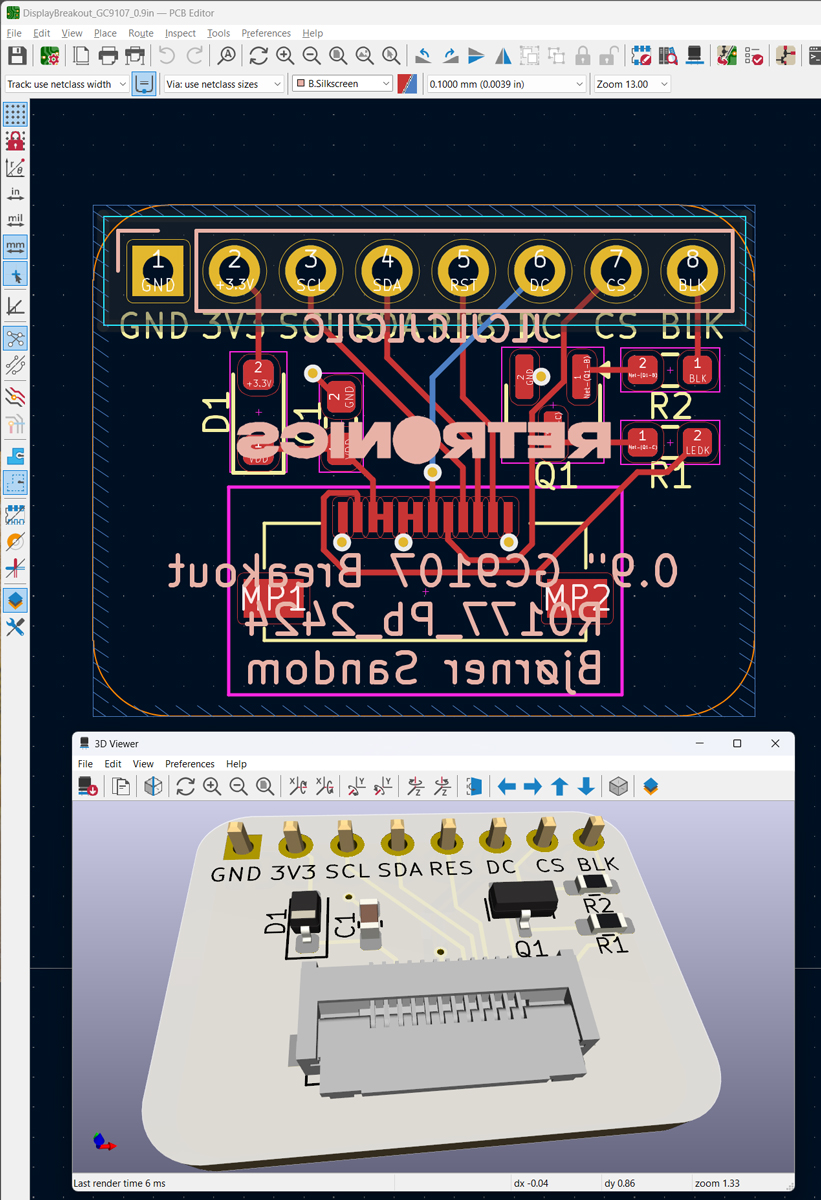
Task: Open the Plot icon in the top toolbar
Action: coord(134,56)
